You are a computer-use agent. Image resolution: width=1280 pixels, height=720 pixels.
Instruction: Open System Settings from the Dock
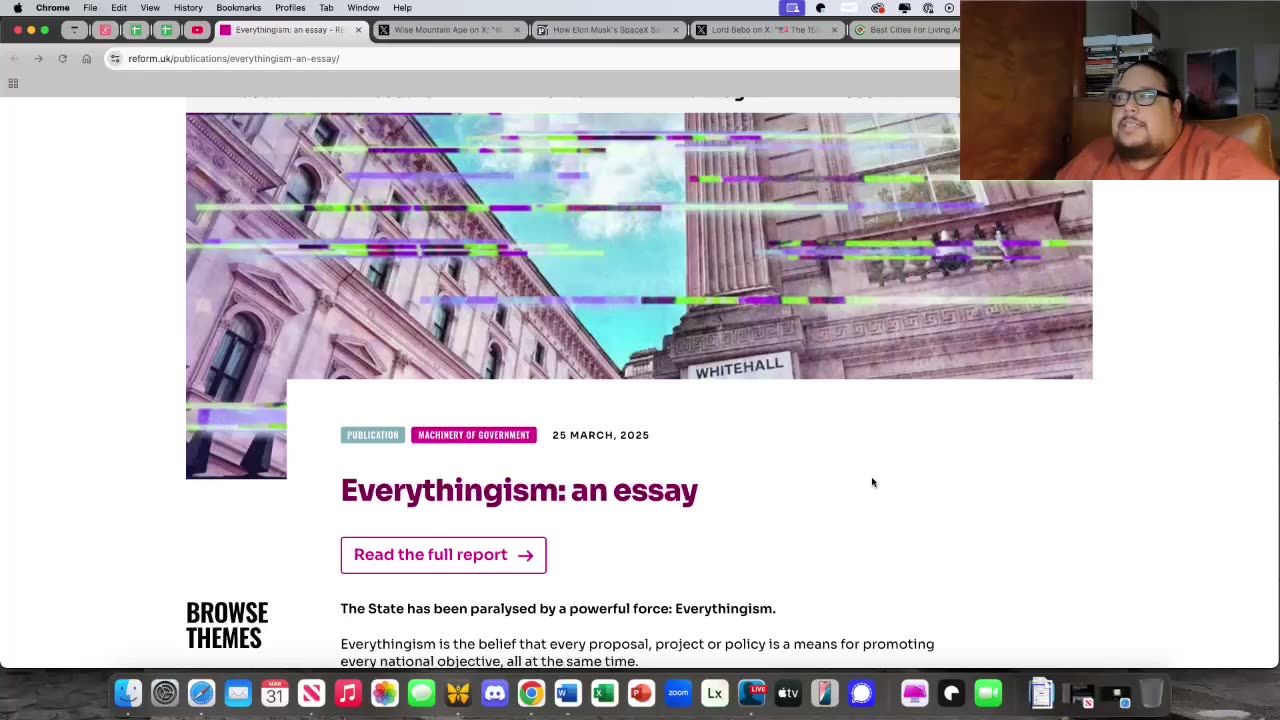click(165, 693)
